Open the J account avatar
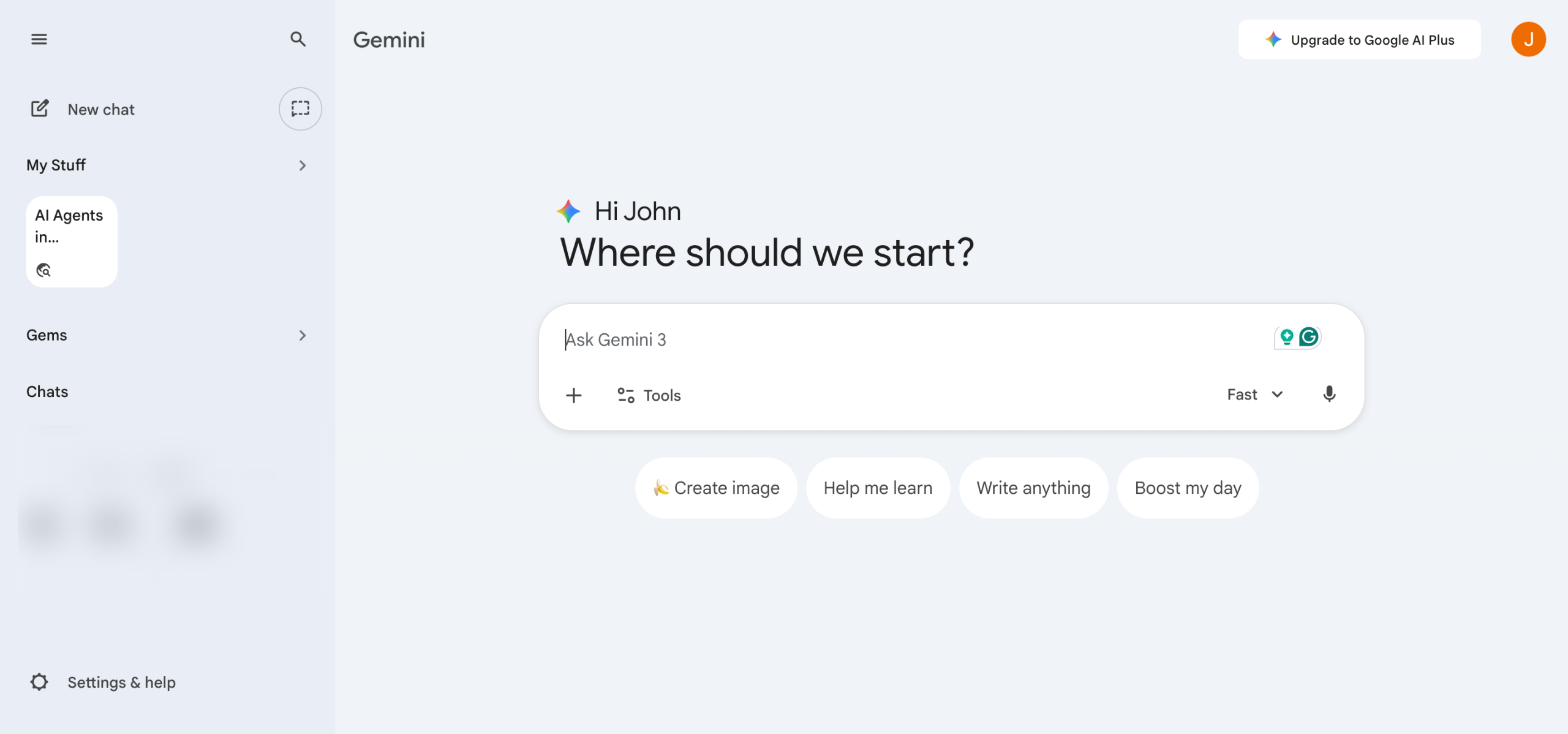This screenshot has width=1568, height=734. pyautogui.click(x=1528, y=39)
